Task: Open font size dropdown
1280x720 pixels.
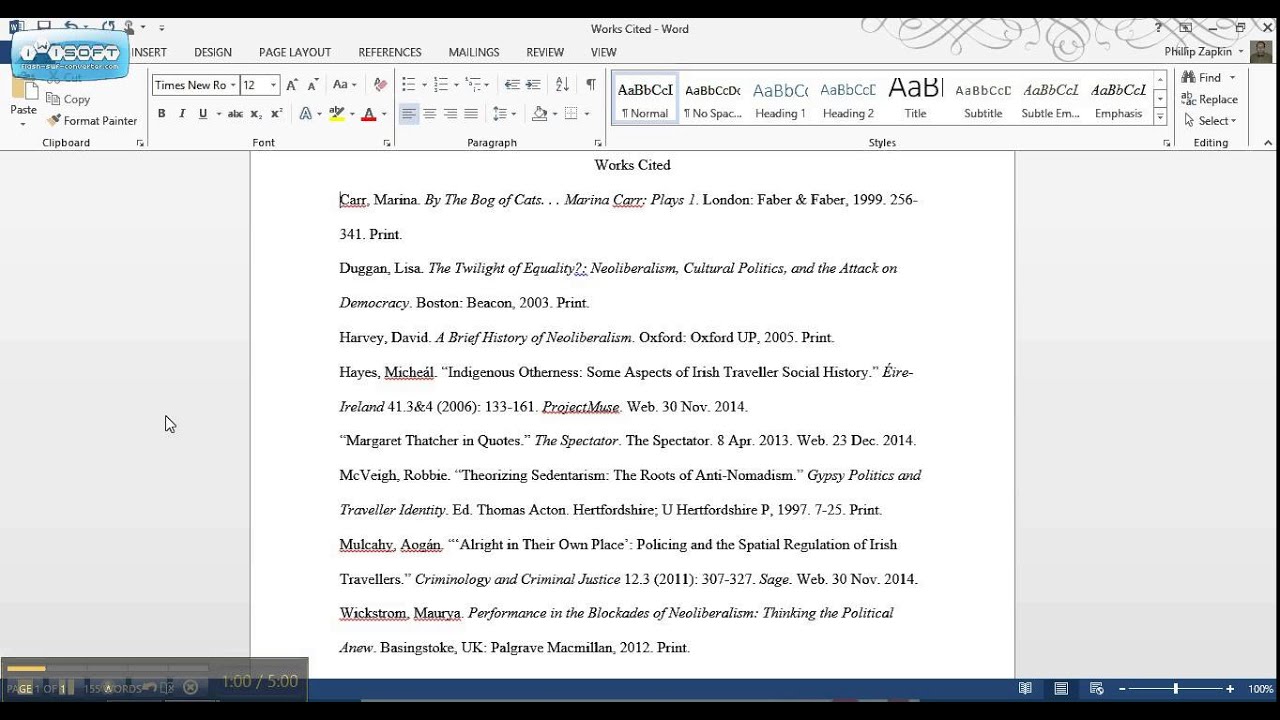Action: [273, 86]
